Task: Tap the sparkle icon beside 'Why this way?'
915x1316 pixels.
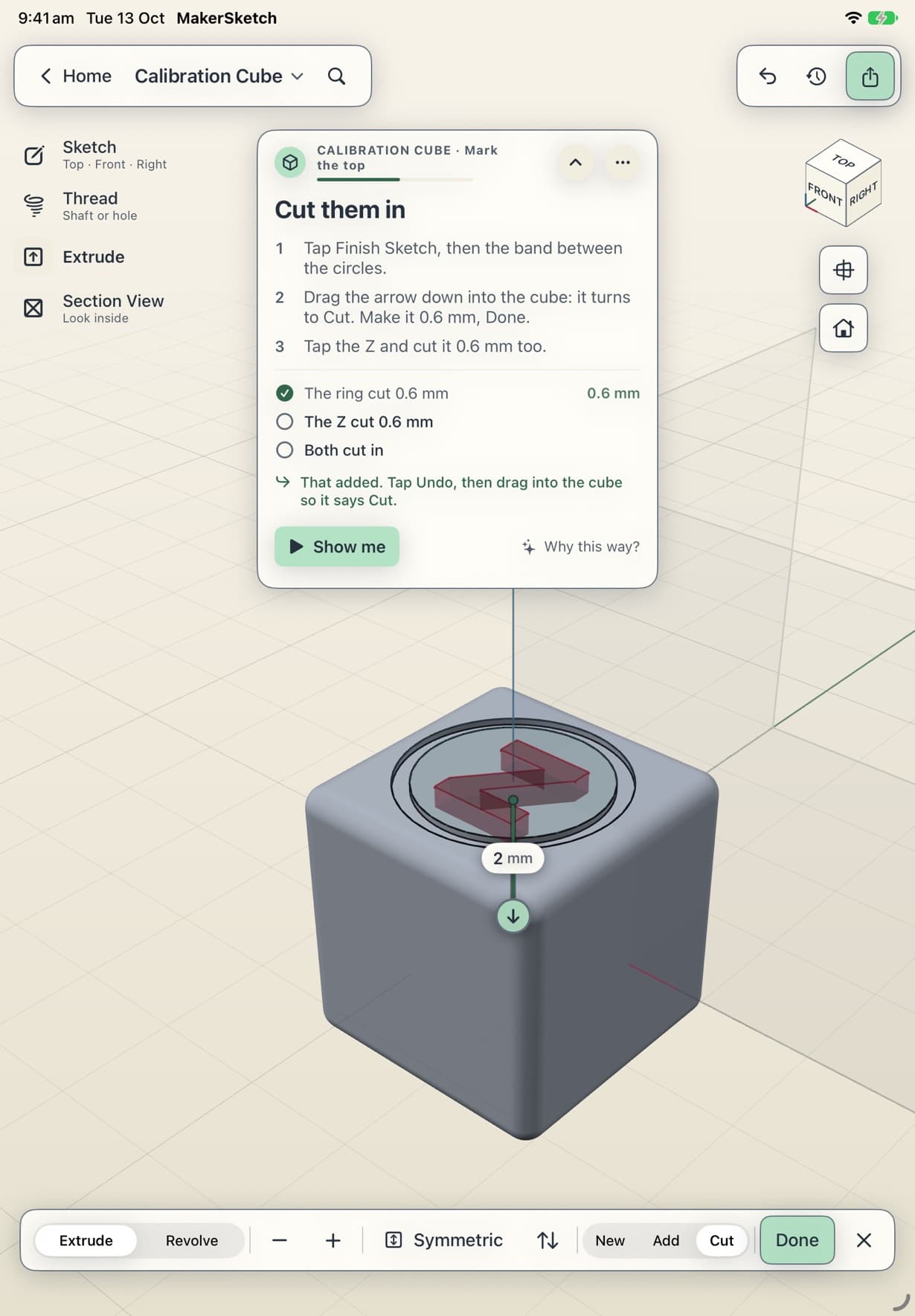Action: pos(528,547)
